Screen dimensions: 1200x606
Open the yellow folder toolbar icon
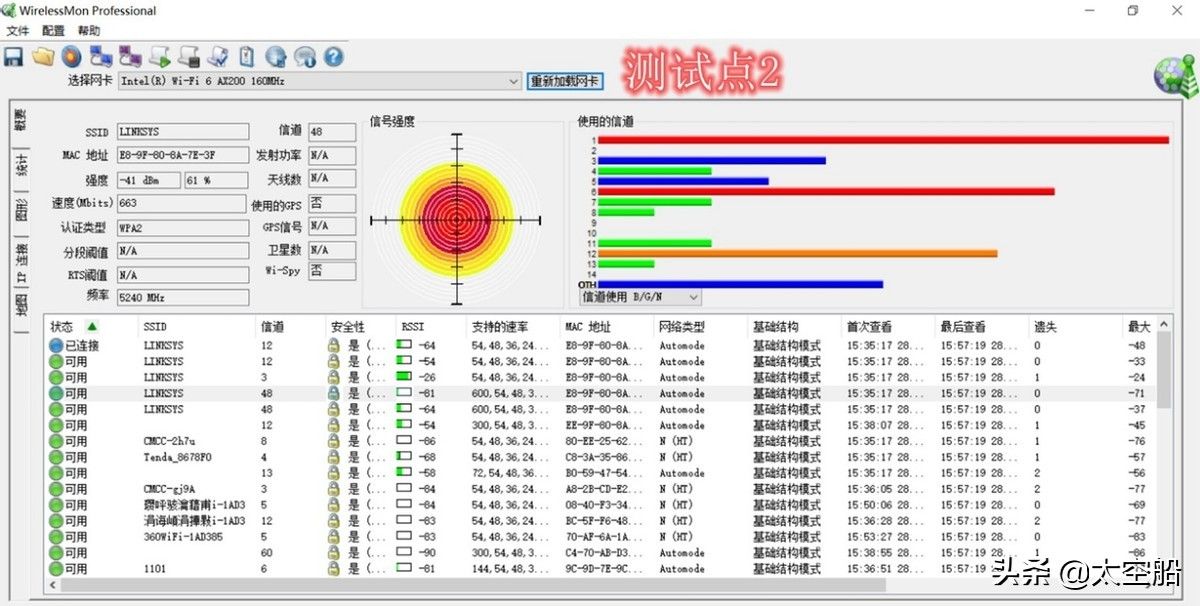[x=42, y=57]
